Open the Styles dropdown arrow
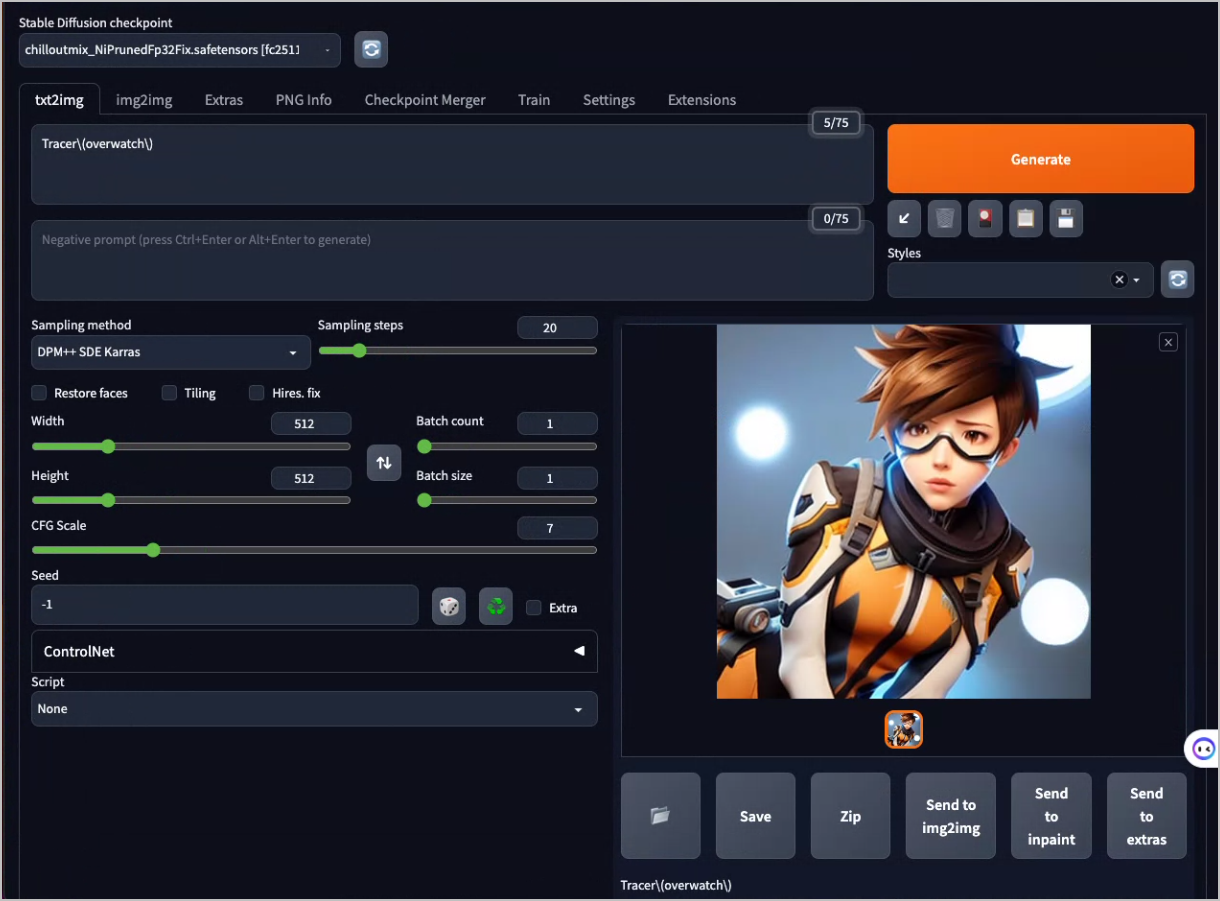The image size is (1220, 901). coord(1137,281)
